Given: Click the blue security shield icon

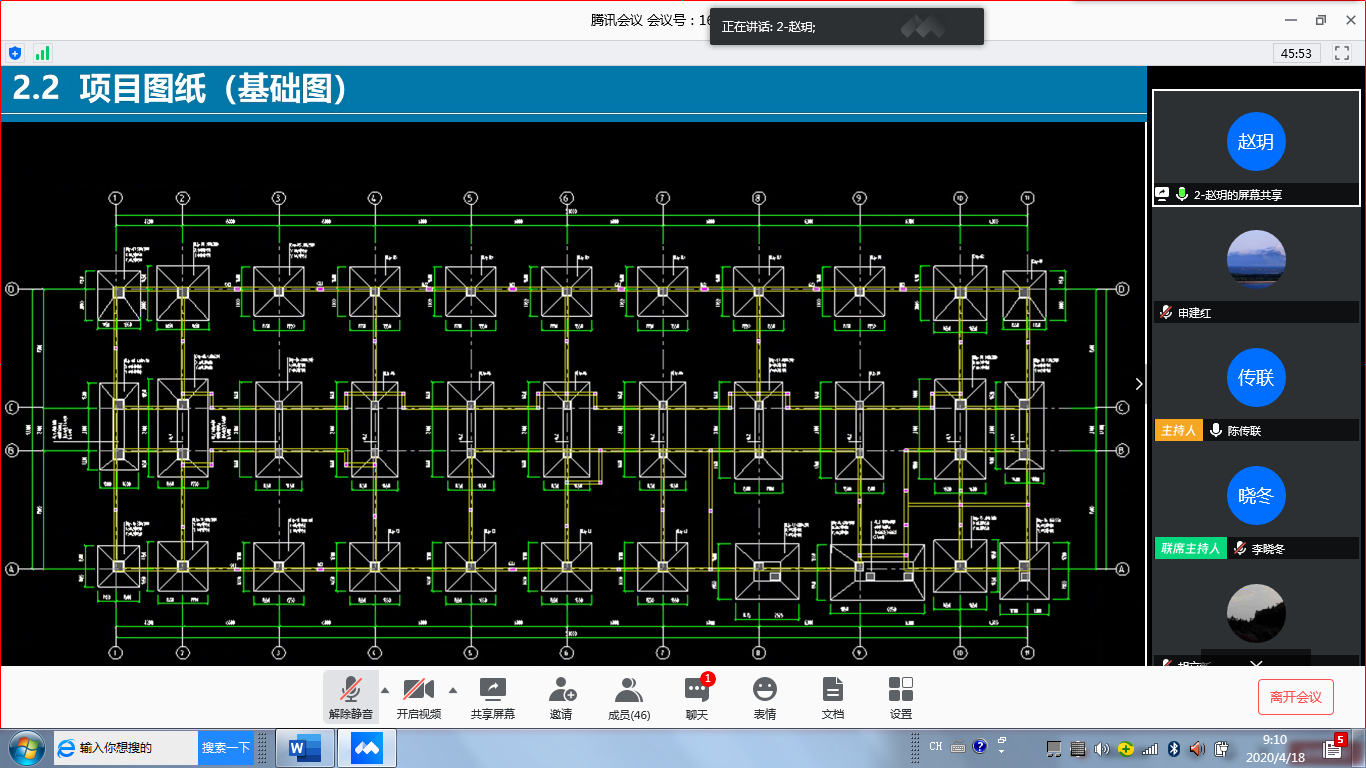Looking at the screenshot, I should point(15,53).
